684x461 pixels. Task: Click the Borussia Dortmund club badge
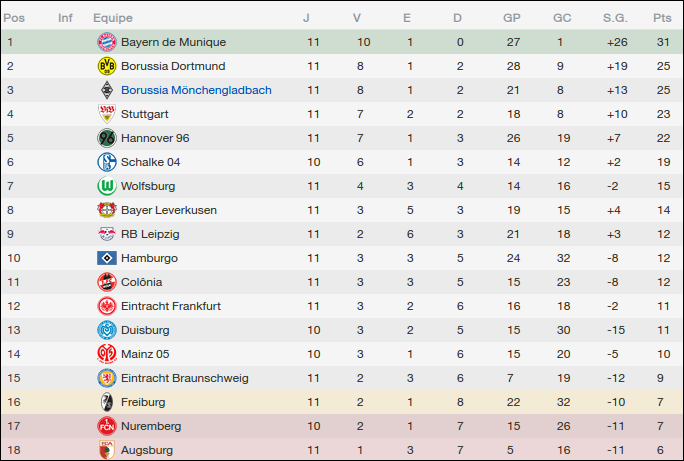click(x=106, y=66)
